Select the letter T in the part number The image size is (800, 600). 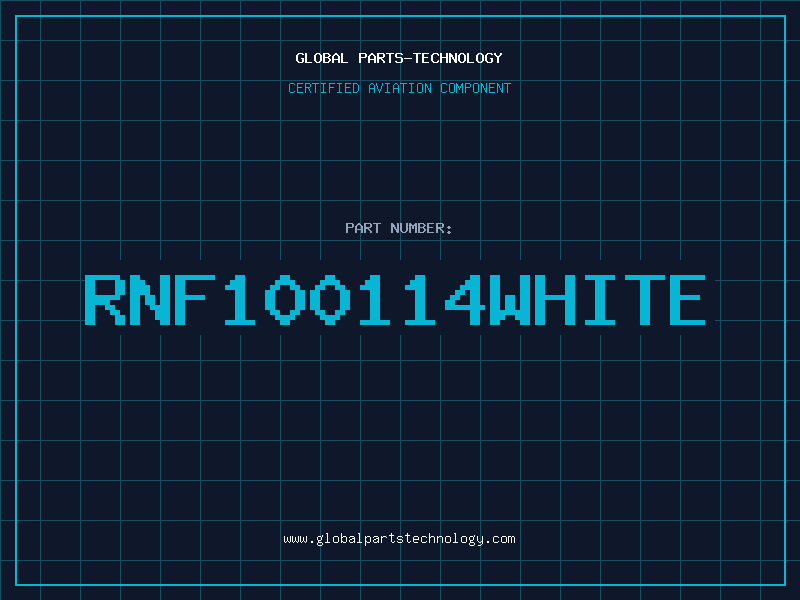640,300
